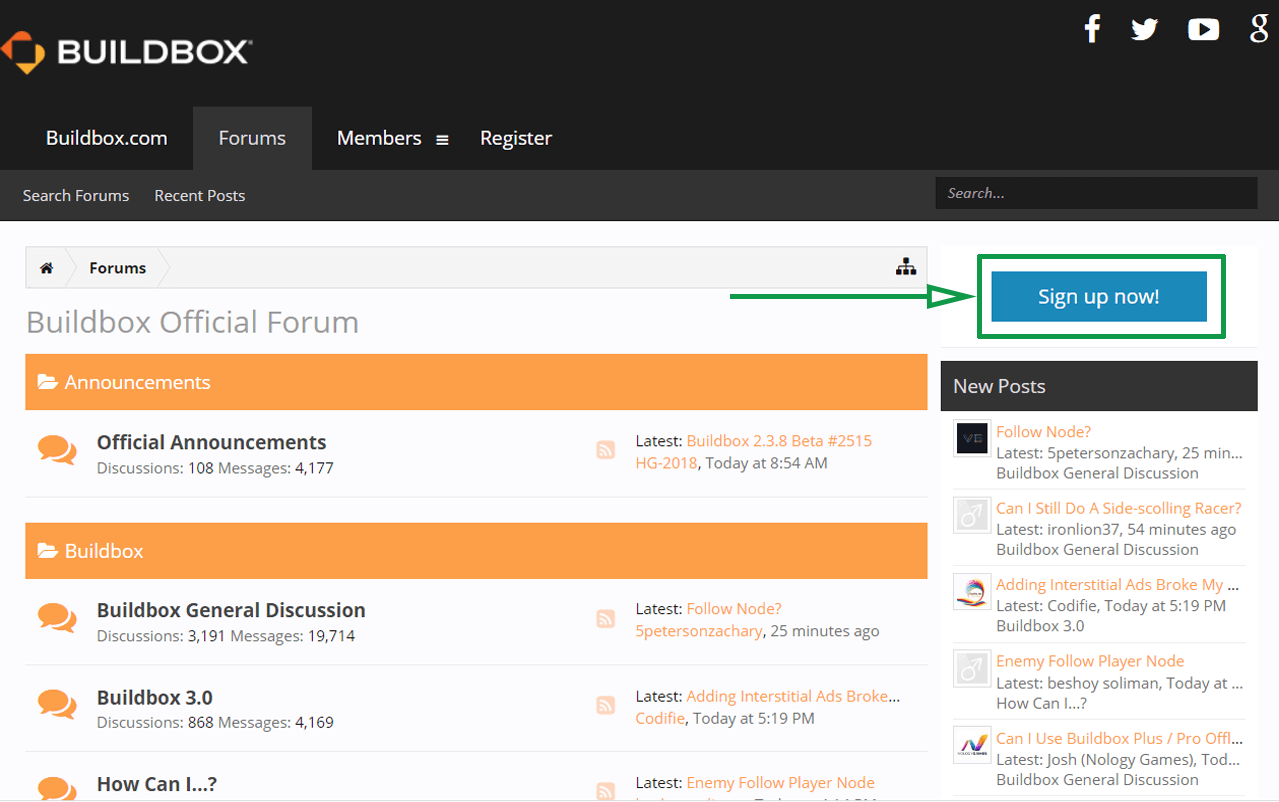This screenshot has width=1279, height=802.
Task: Click avatar beside Side-scolling Racer post
Action: coord(972,515)
